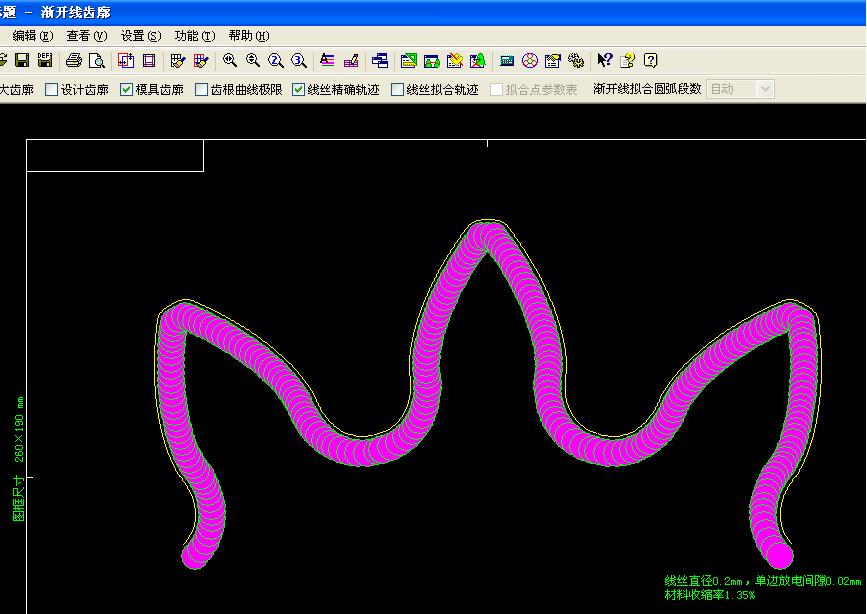Click the Print icon
Viewport: 867px width, 614px height.
pos(74,60)
